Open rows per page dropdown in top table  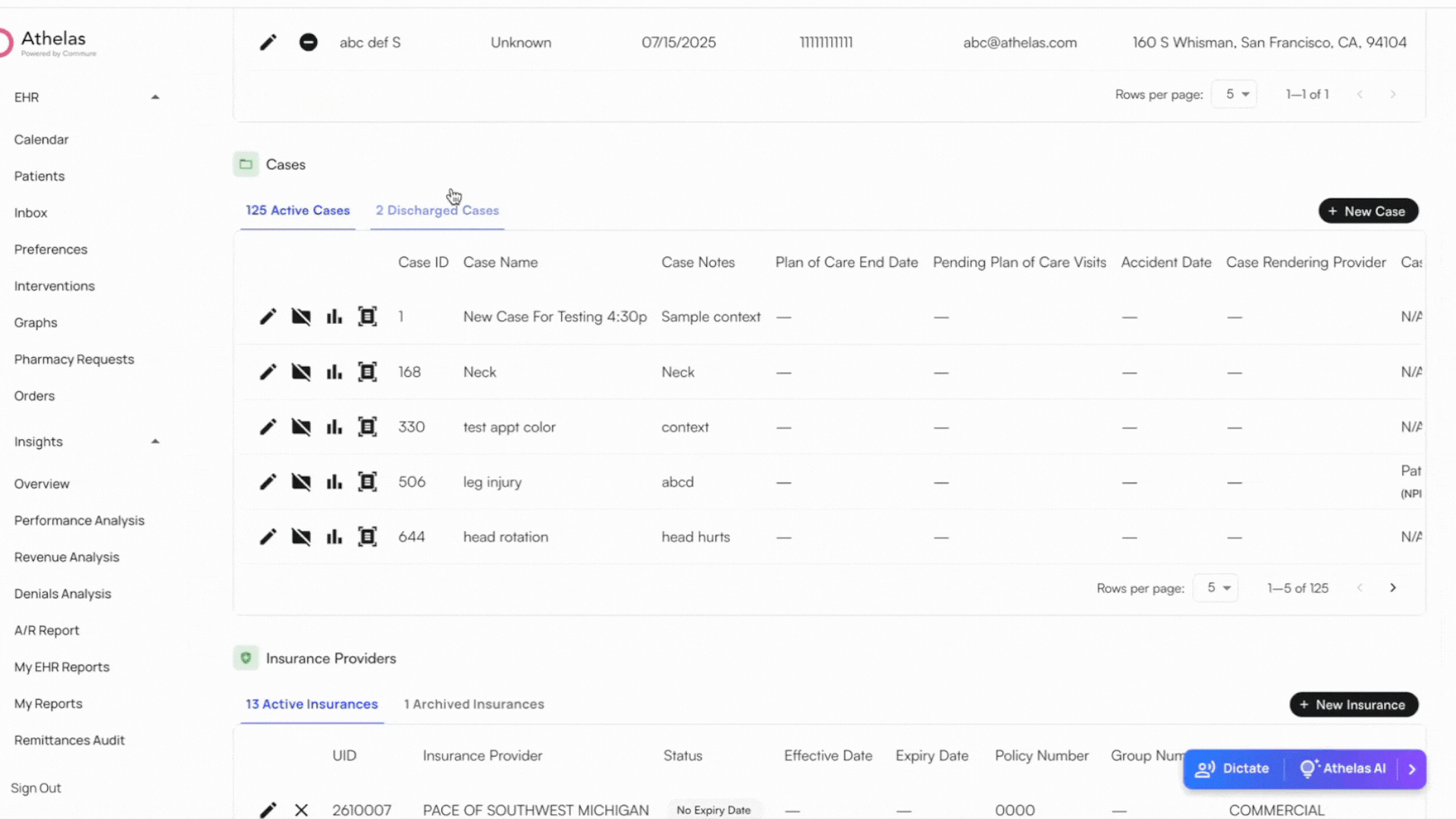tap(1236, 94)
